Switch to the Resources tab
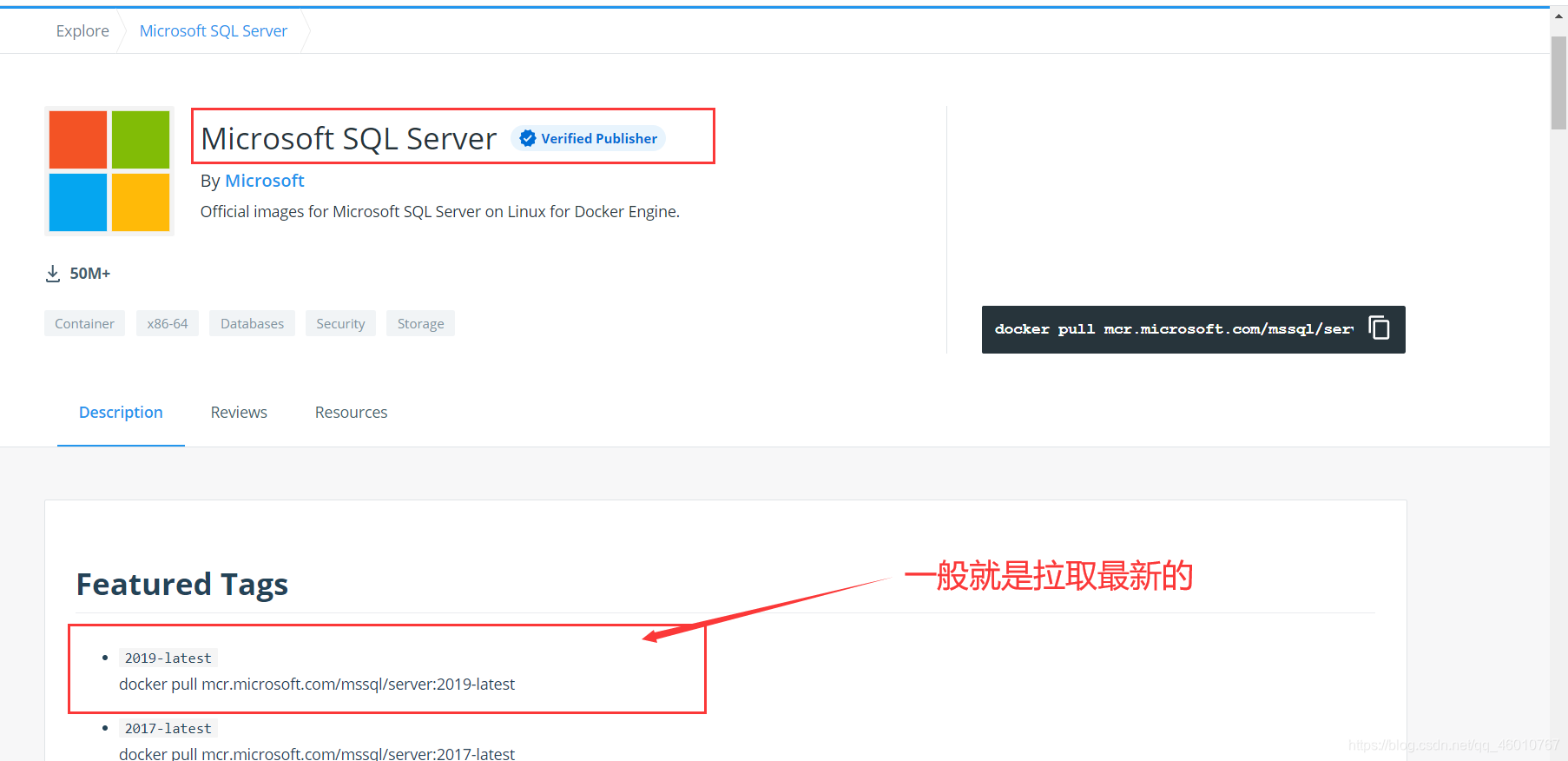1568x761 pixels. point(351,413)
